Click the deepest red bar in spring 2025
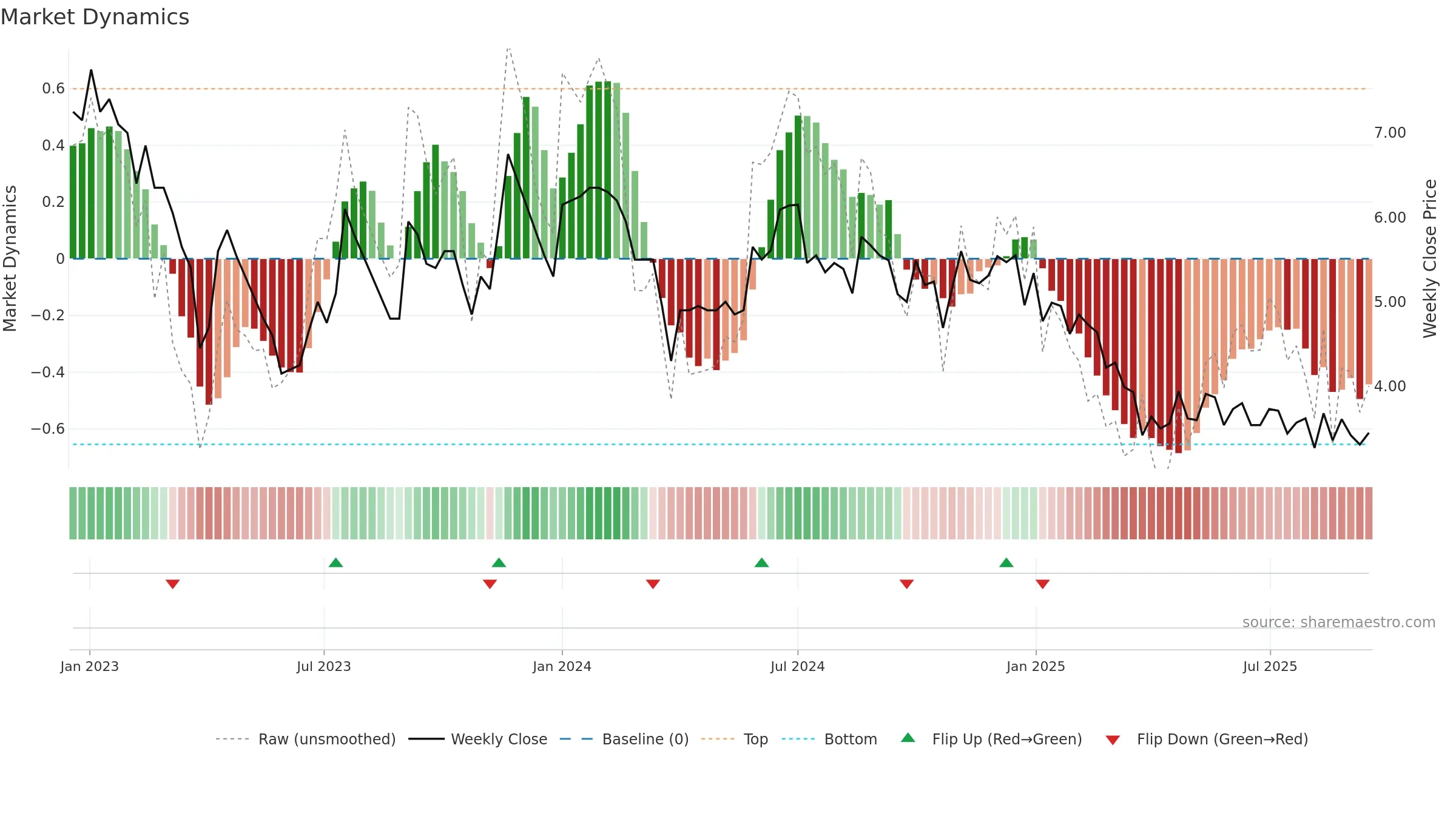This screenshot has width=1456, height=819. tap(1178, 356)
